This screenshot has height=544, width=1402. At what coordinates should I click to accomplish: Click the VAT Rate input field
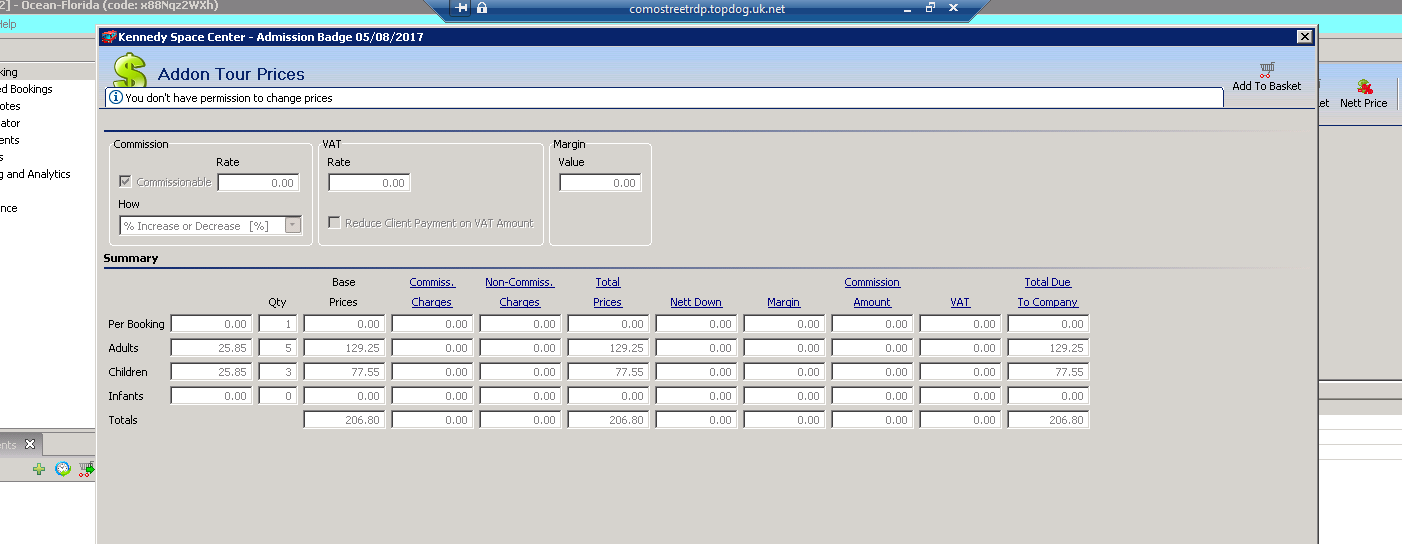(369, 183)
